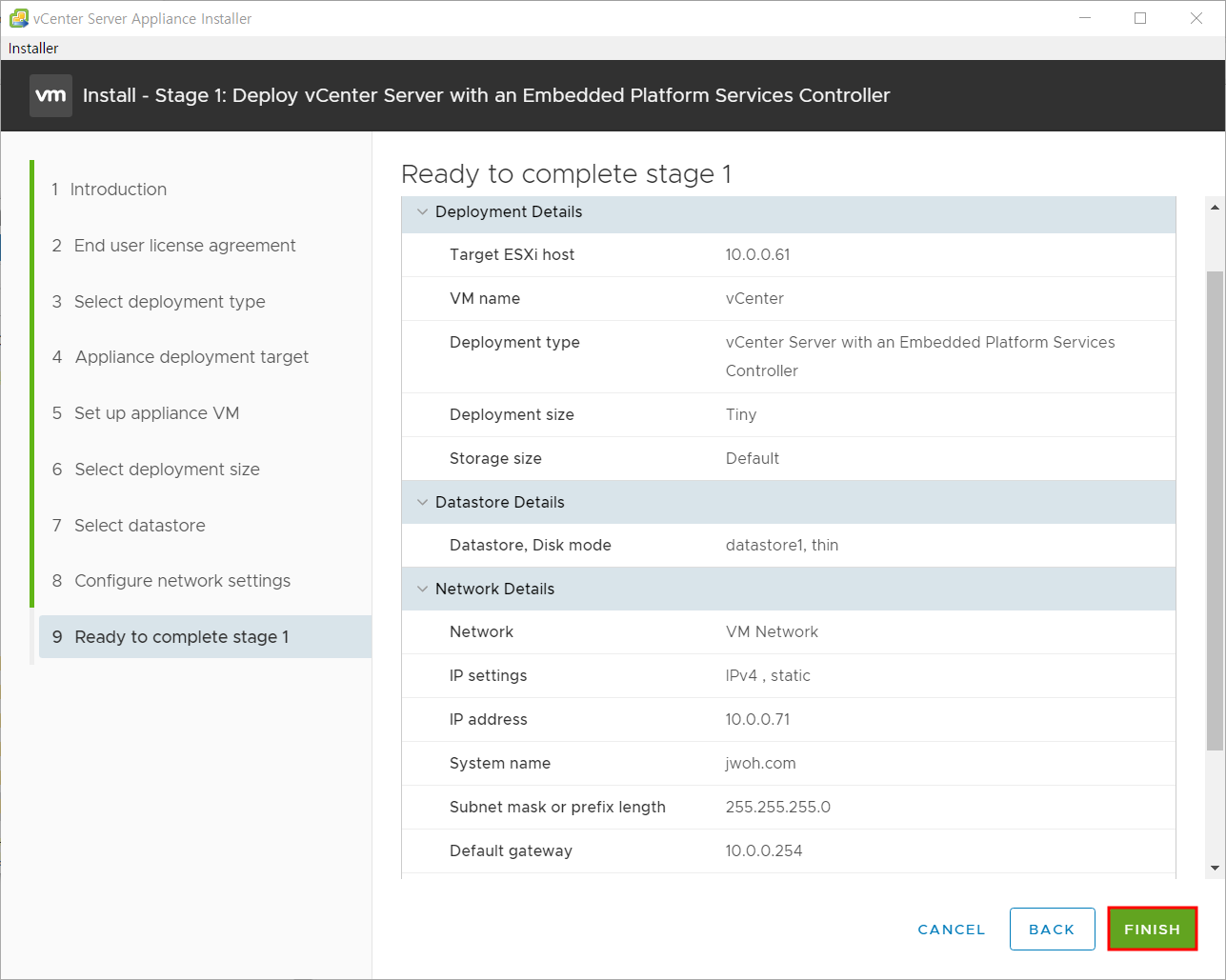
Task: Click the BACK button
Action: (1052, 930)
